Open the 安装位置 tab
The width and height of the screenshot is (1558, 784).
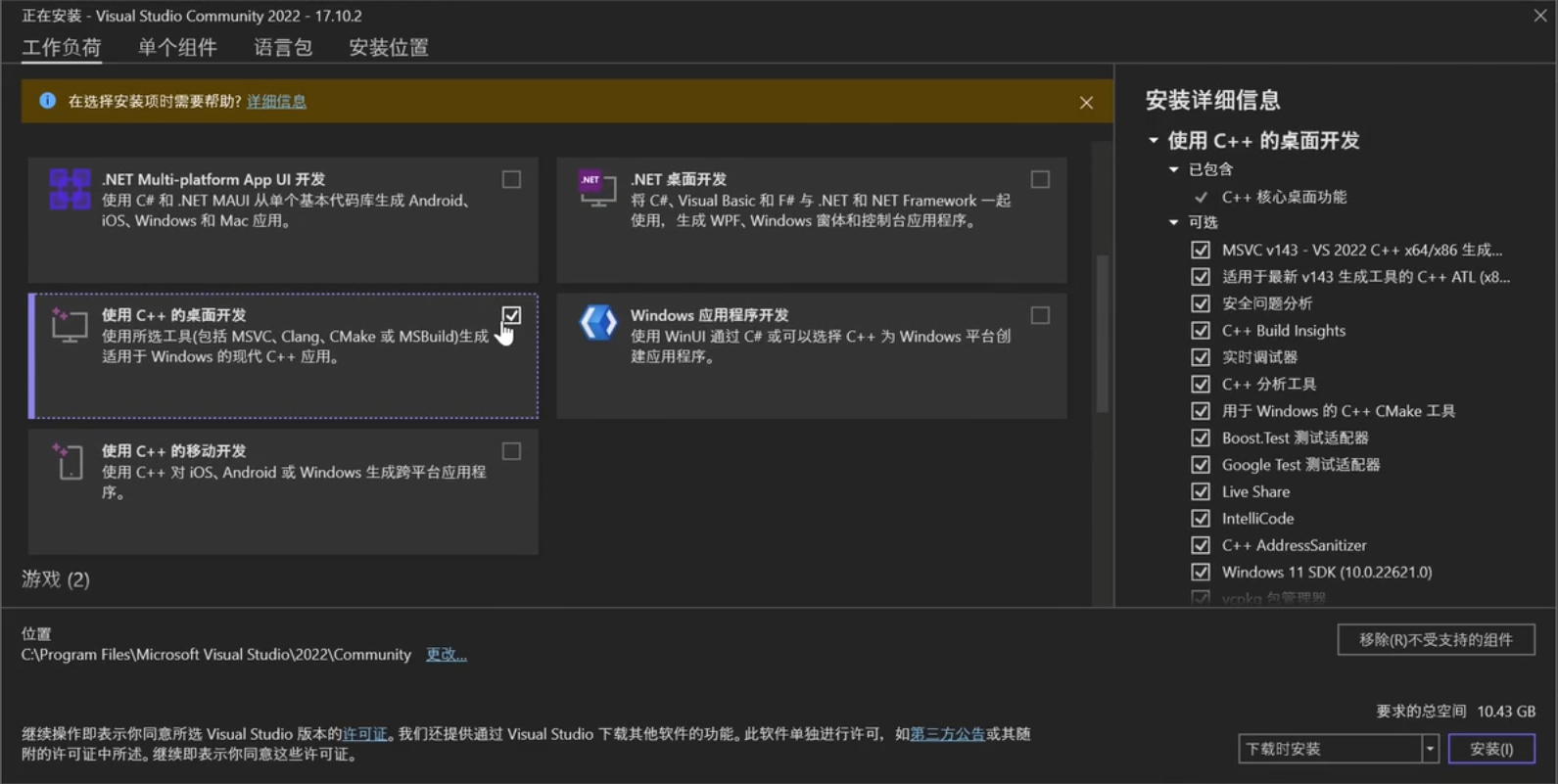click(x=389, y=48)
